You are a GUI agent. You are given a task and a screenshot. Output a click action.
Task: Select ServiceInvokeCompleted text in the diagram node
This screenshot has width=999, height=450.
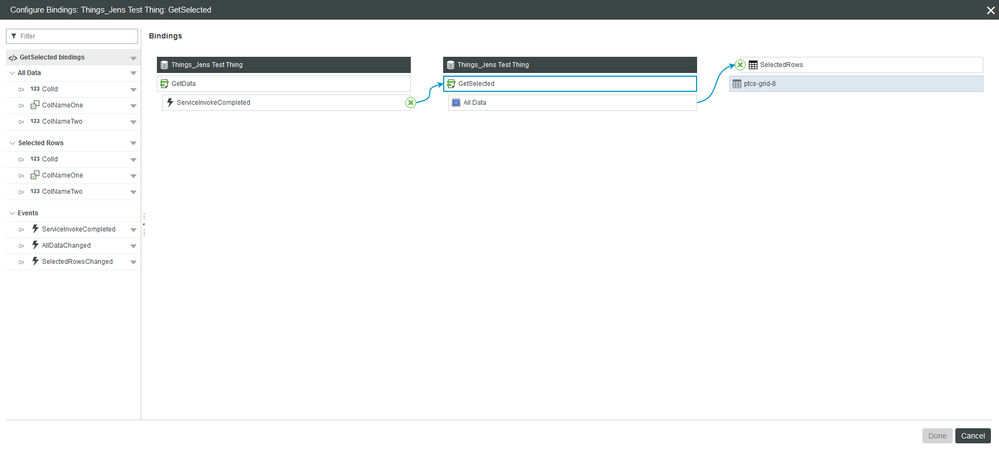click(213, 103)
